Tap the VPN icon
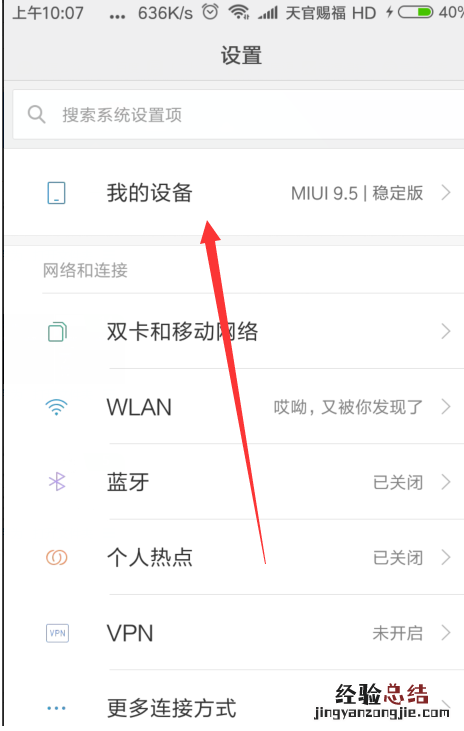 coord(57,633)
